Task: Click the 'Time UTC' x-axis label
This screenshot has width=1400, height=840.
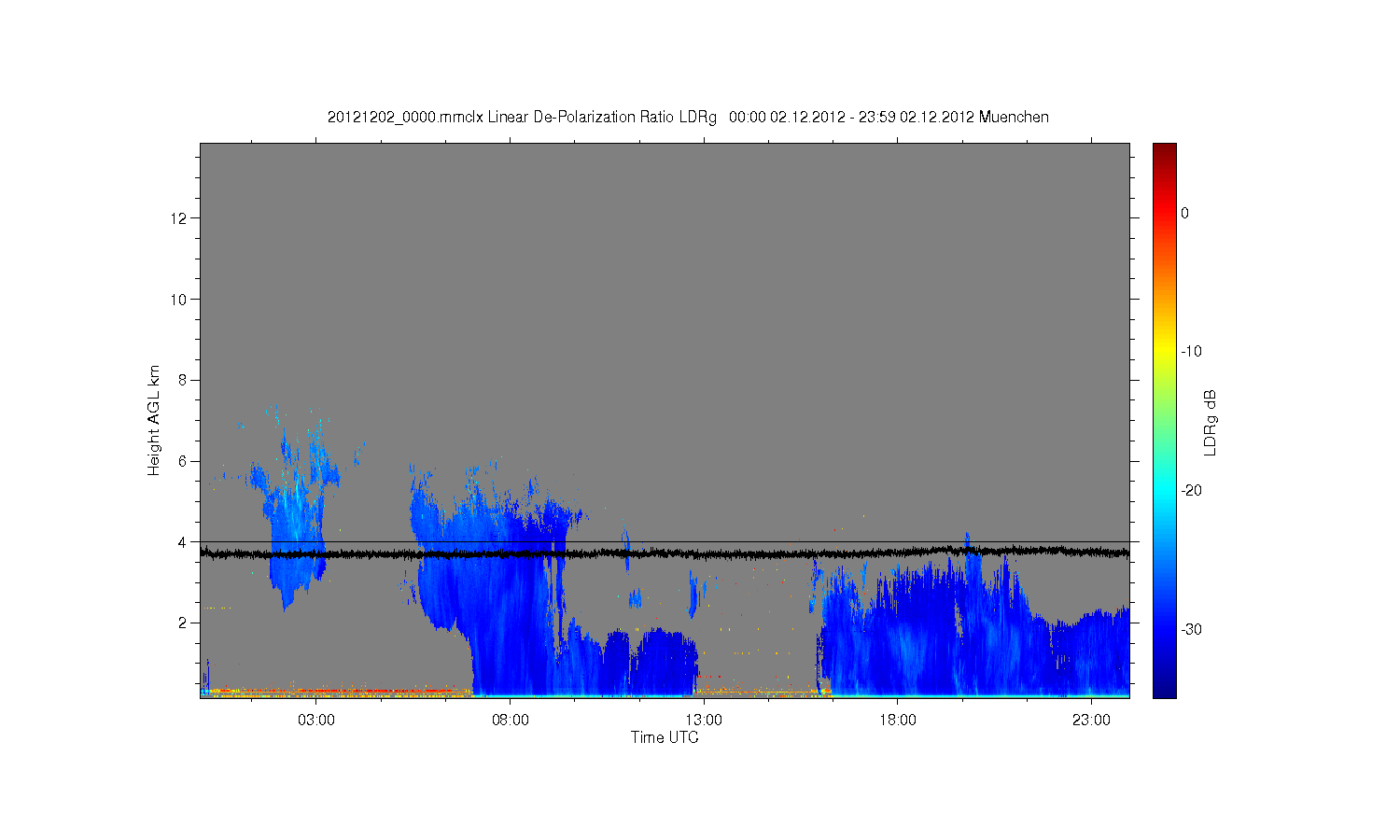Action: click(x=665, y=737)
